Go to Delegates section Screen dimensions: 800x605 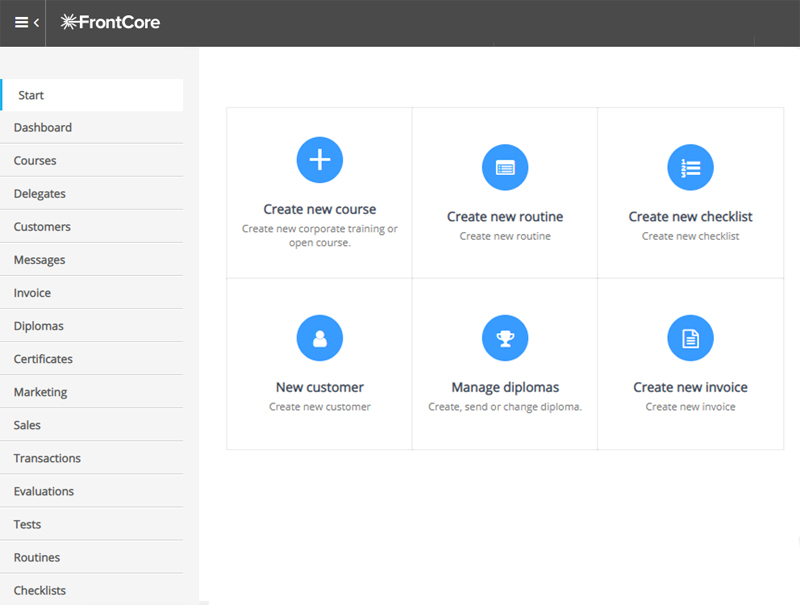click(x=40, y=194)
